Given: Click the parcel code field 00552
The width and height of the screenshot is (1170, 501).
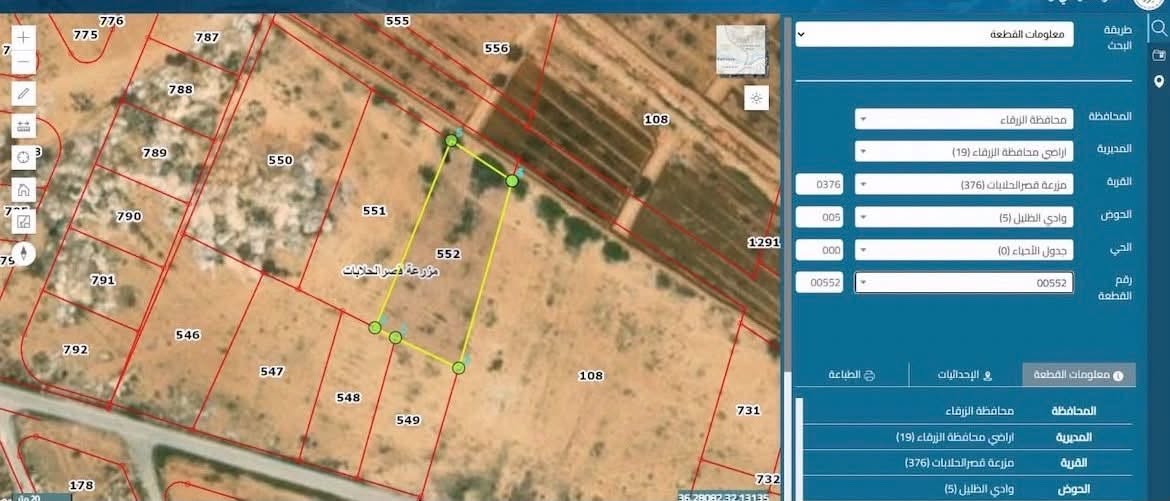Looking at the screenshot, I should [819, 283].
